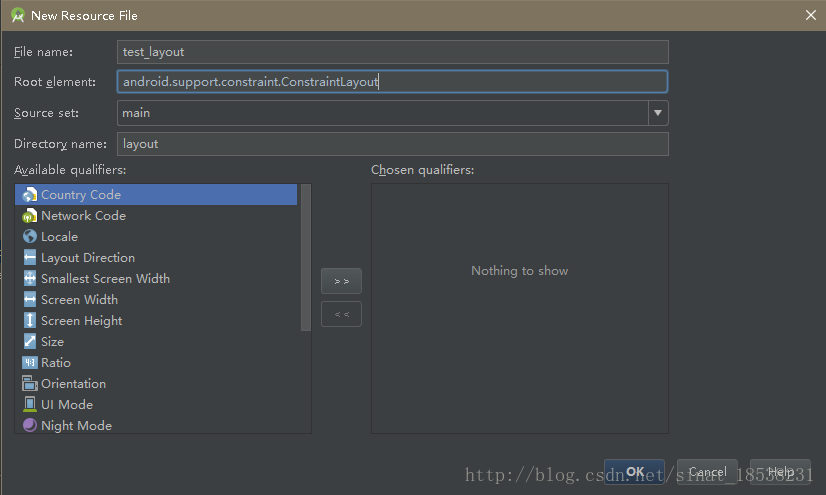Image resolution: width=826 pixels, height=495 pixels.
Task: Click the available qualifiers list scrollbar
Action: click(x=306, y=258)
